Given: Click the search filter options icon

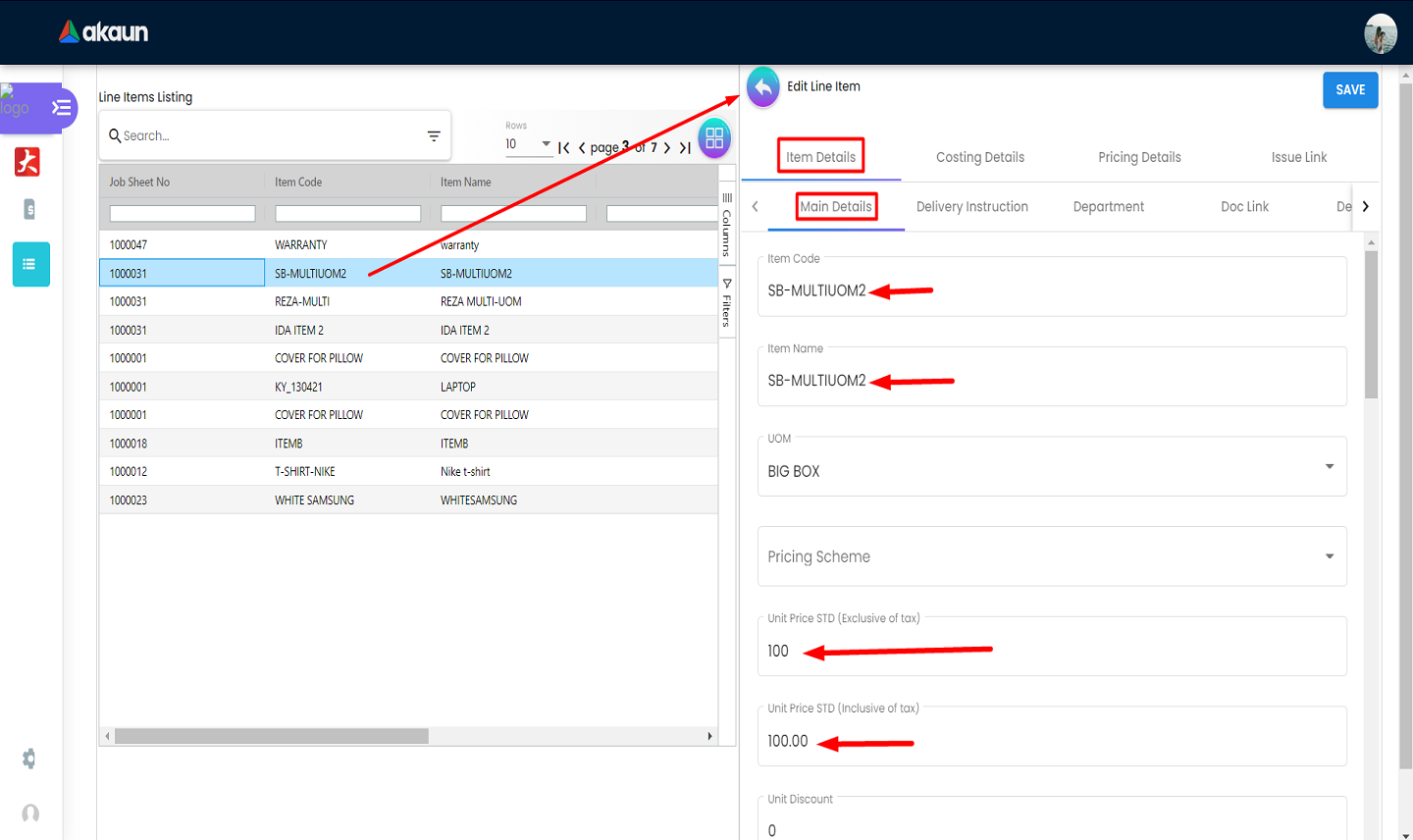Looking at the screenshot, I should pyautogui.click(x=434, y=136).
